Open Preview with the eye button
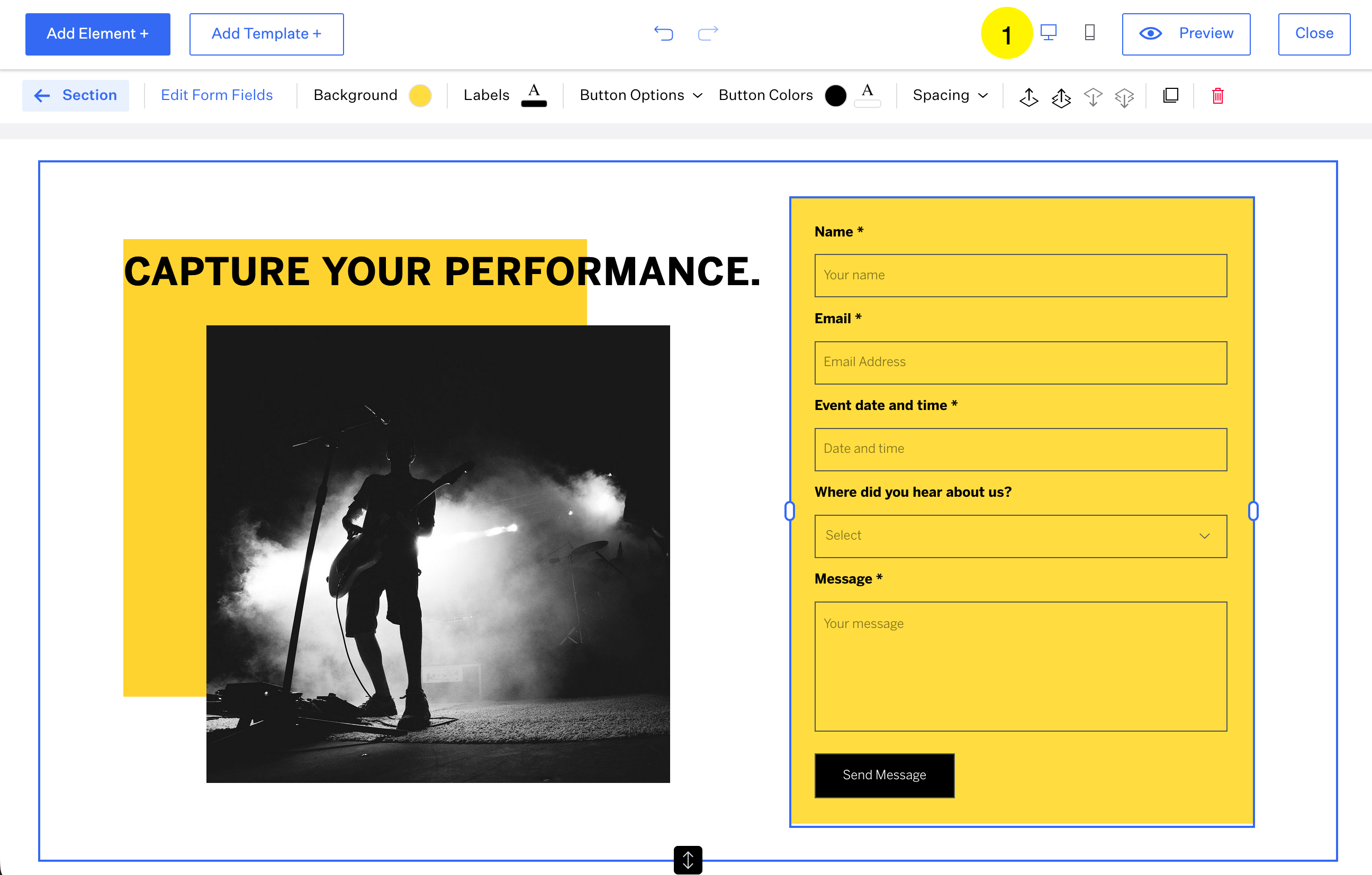This screenshot has width=1372, height=875. coord(1186,33)
